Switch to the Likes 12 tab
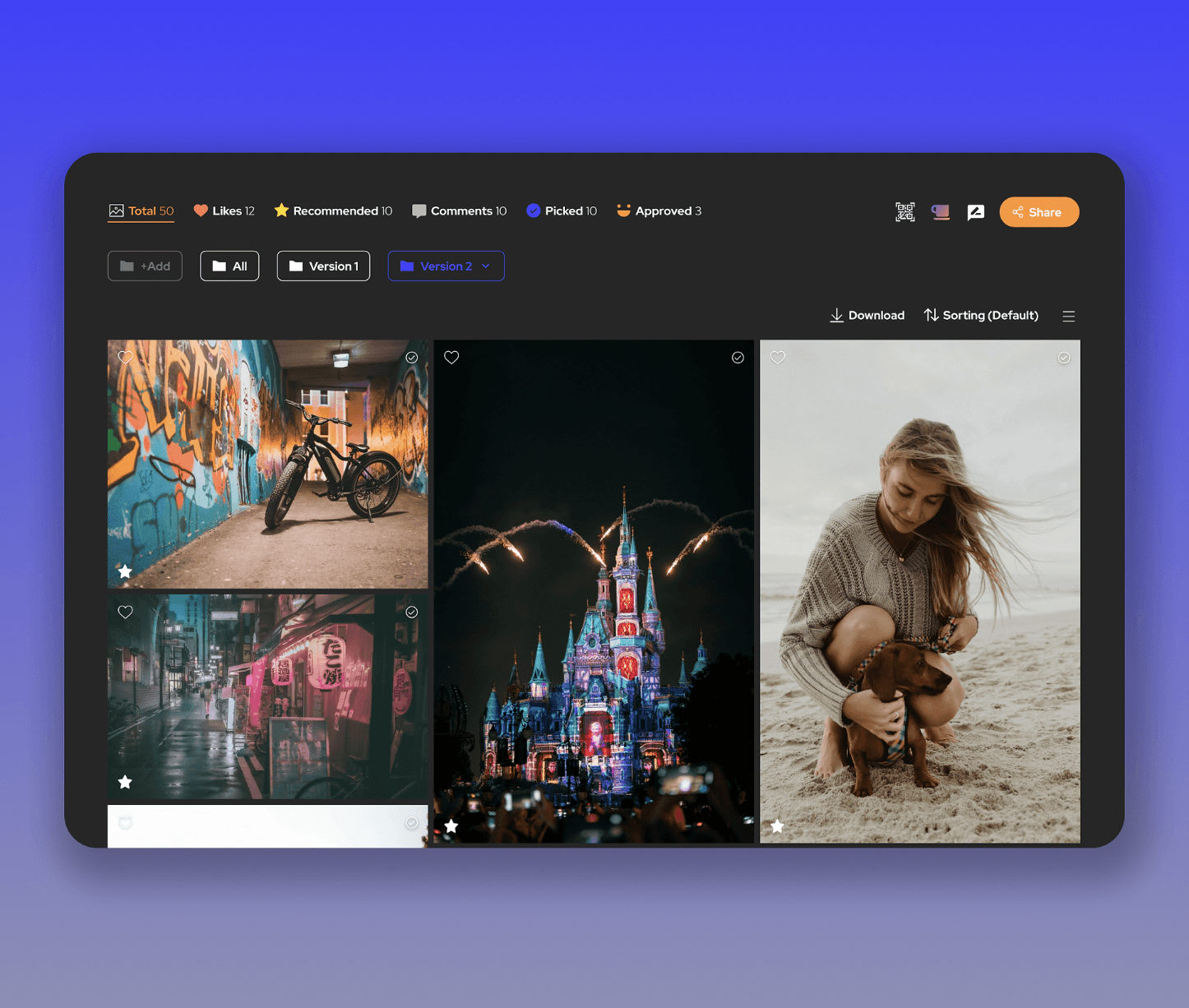 point(224,211)
